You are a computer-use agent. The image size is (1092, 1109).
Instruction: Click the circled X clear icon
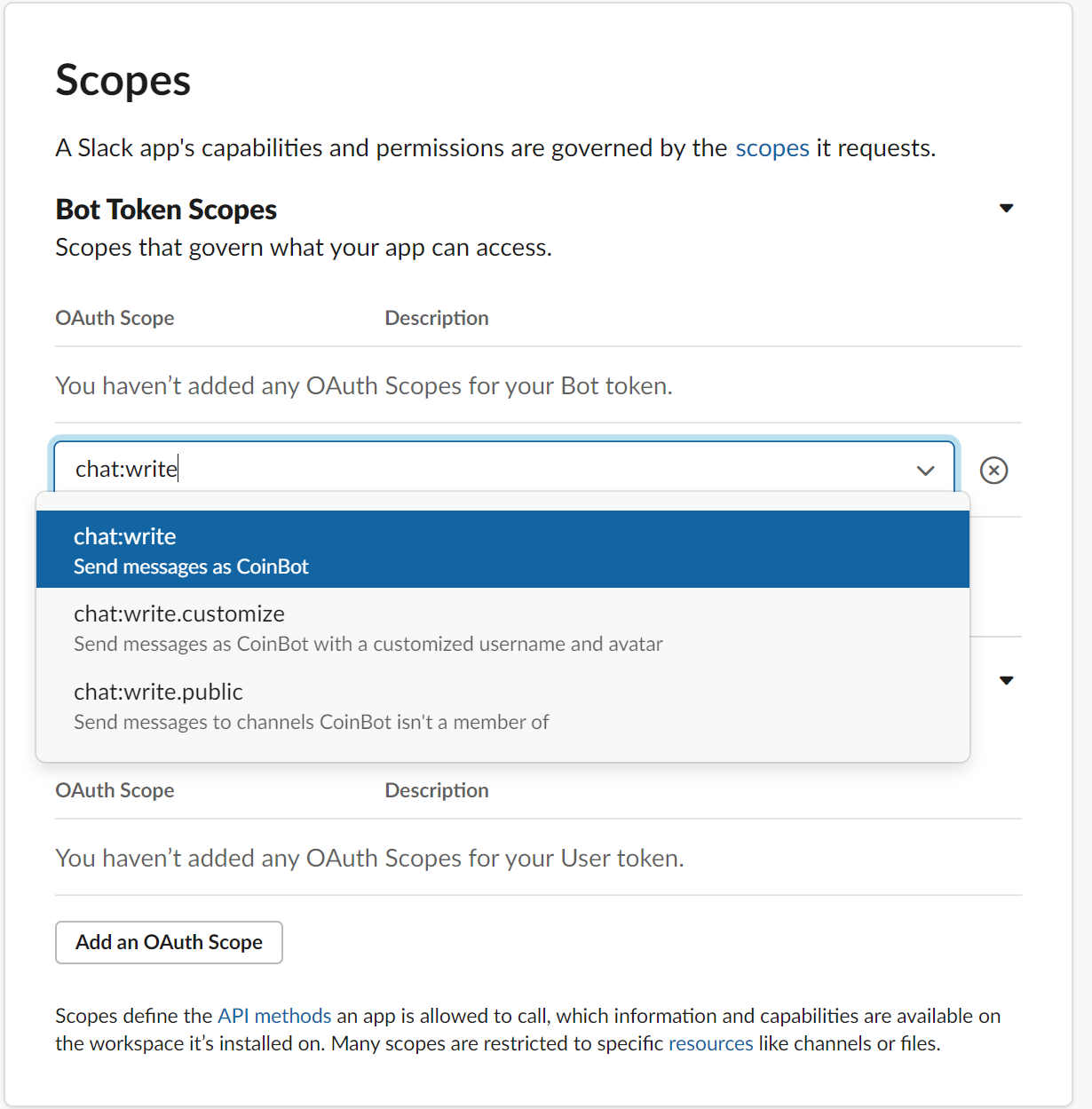pyautogui.click(x=993, y=470)
